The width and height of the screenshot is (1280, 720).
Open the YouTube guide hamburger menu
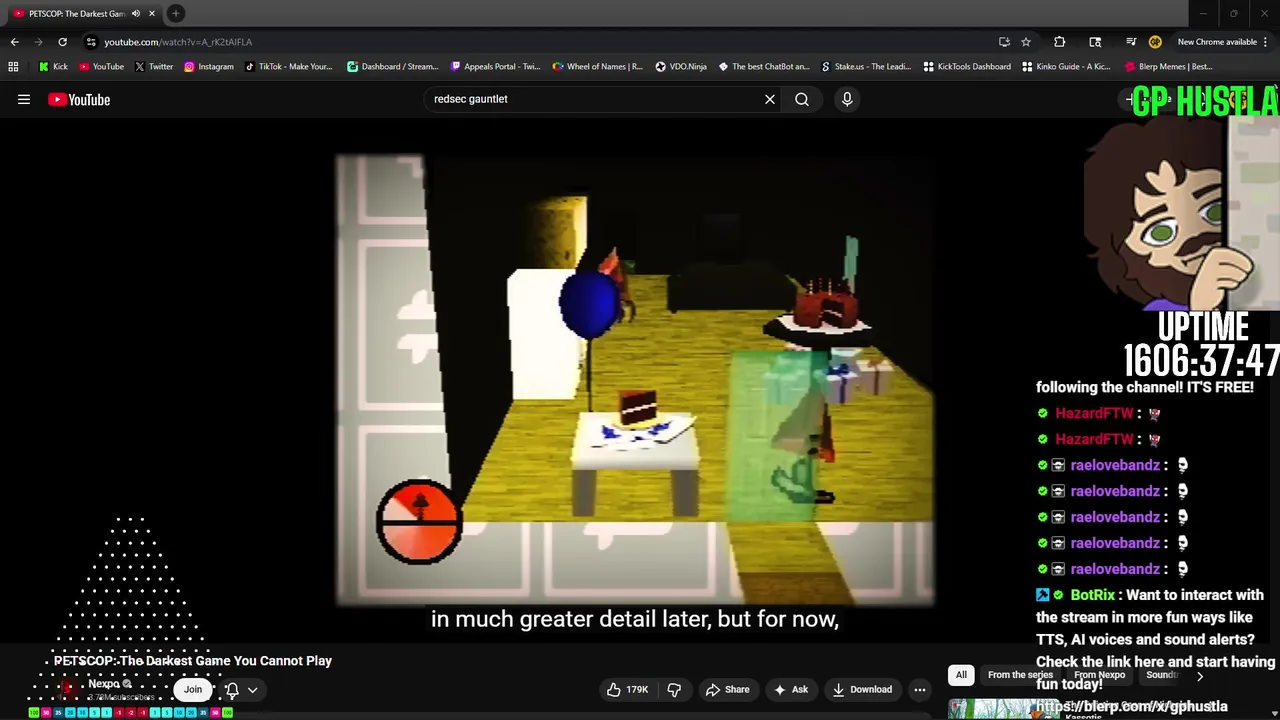pyautogui.click(x=24, y=99)
